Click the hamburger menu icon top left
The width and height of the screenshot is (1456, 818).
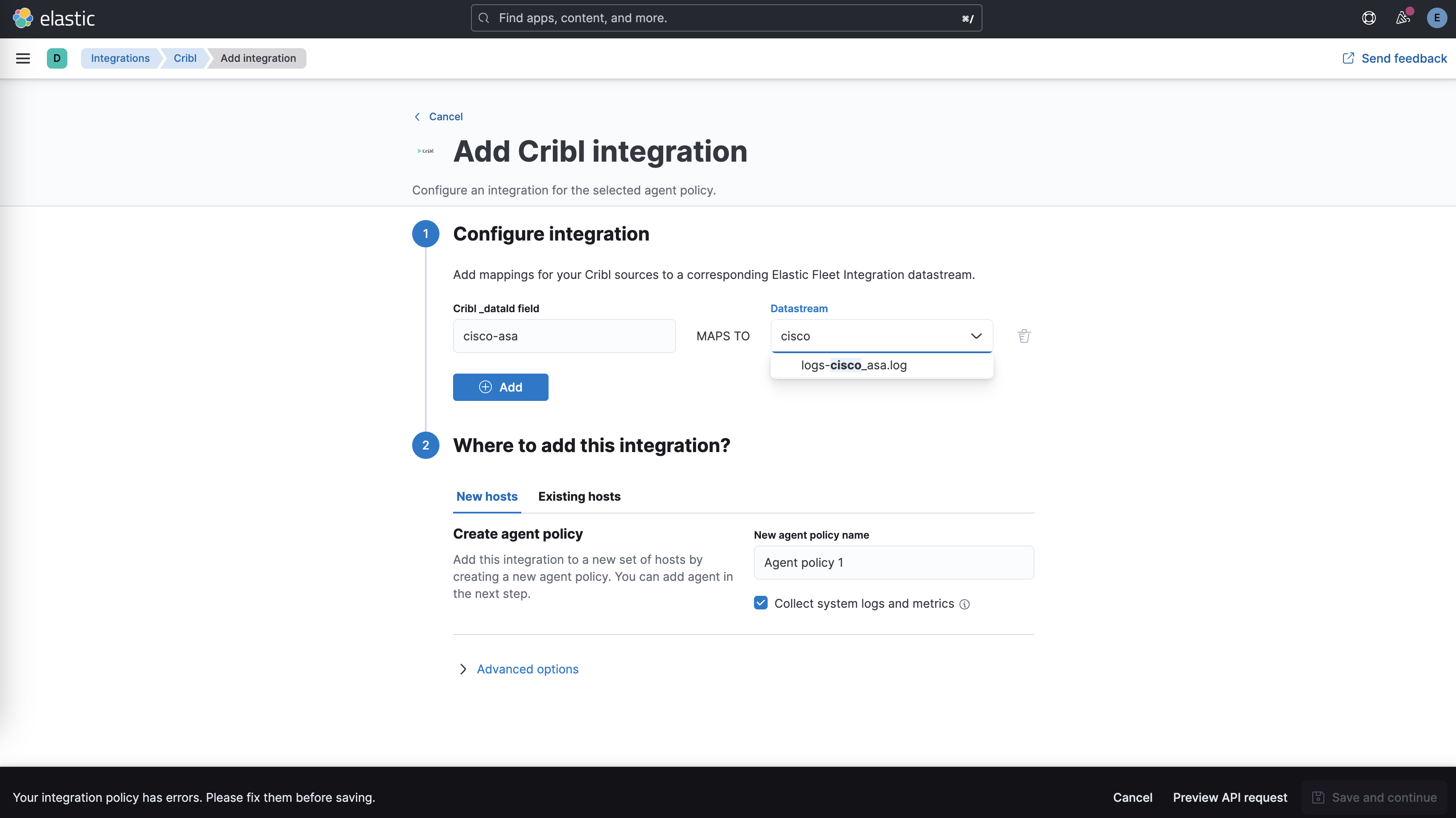23,58
